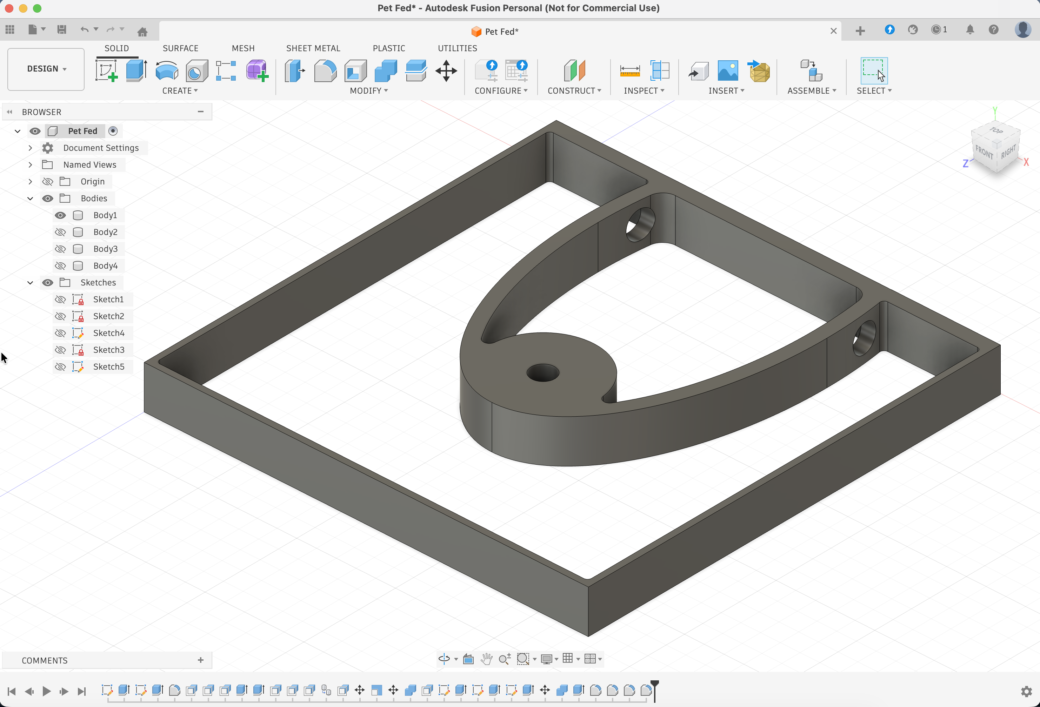Select the Press Pull modify tool
The height and width of the screenshot is (707, 1040).
pyautogui.click(x=295, y=70)
